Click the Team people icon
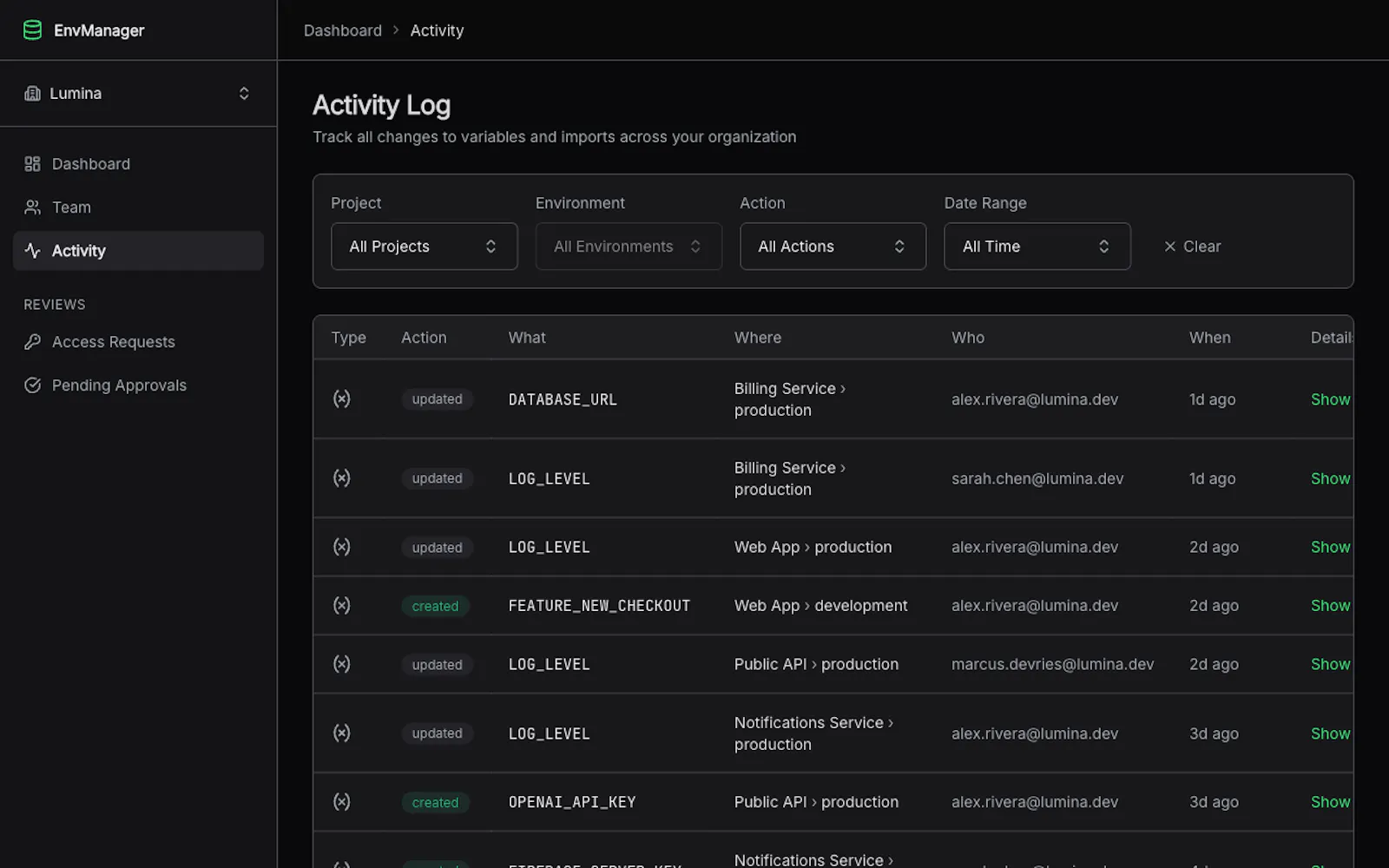The image size is (1389, 868). [x=32, y=207]
